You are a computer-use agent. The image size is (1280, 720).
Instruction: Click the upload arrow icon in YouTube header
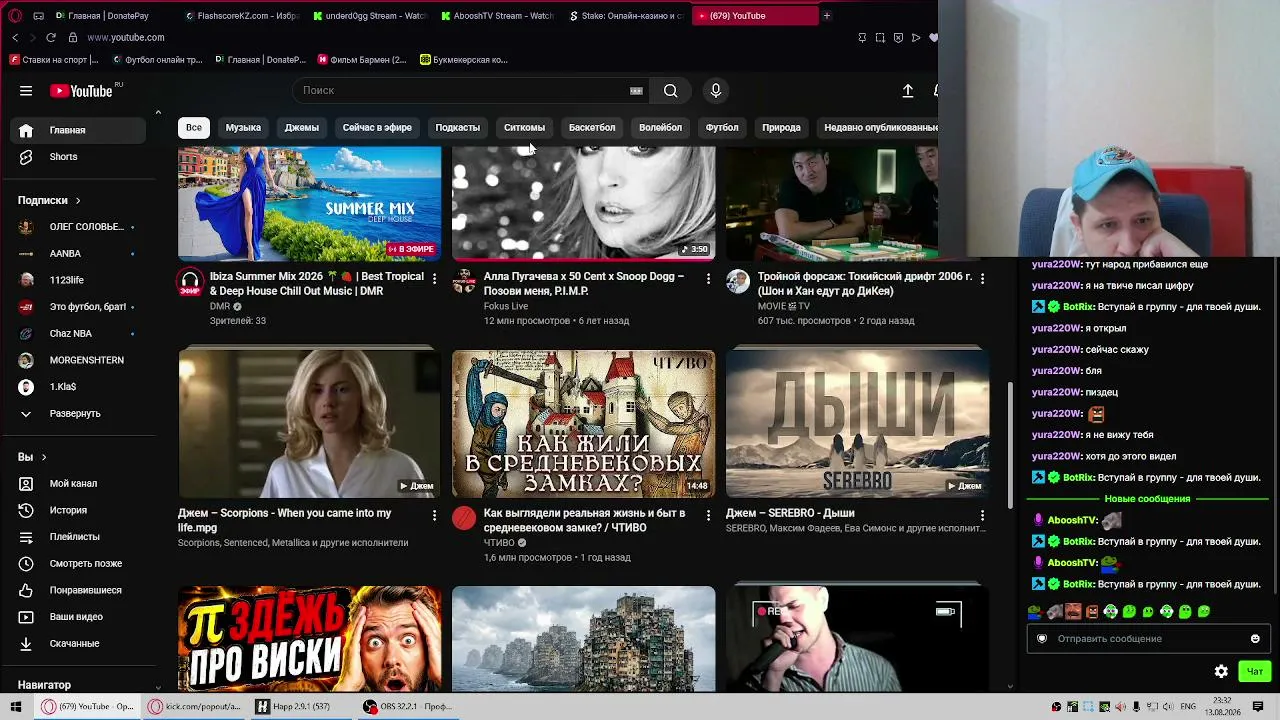(908, 91)
